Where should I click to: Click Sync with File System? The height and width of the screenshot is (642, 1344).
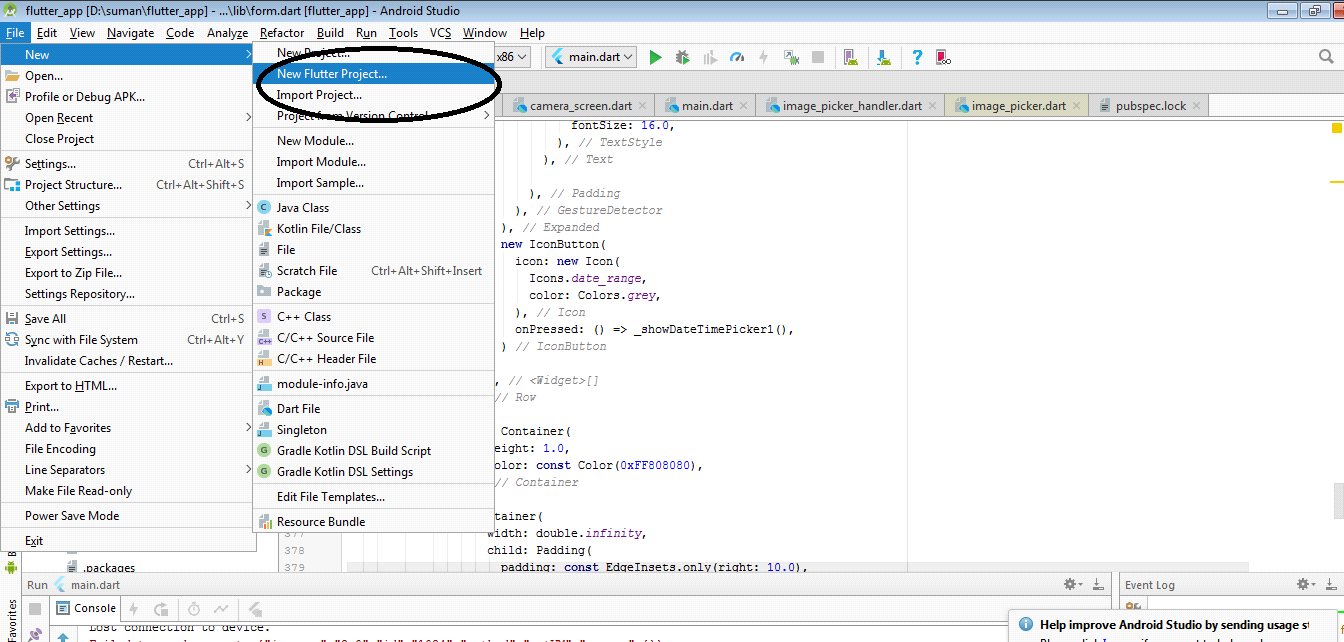(x=126, y=339)
